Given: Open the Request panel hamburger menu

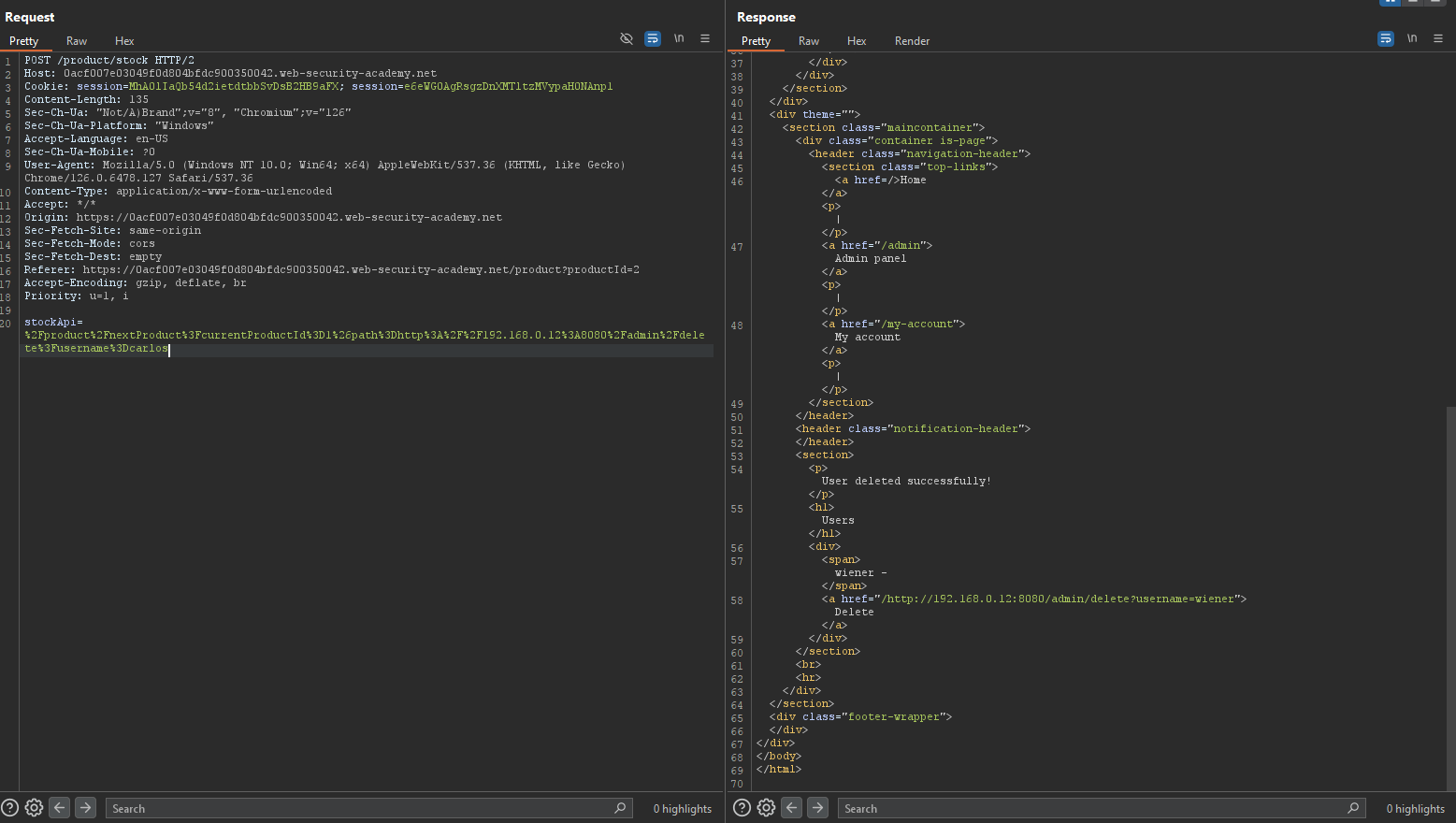Looking at the screenshot, I should [705, 38].
